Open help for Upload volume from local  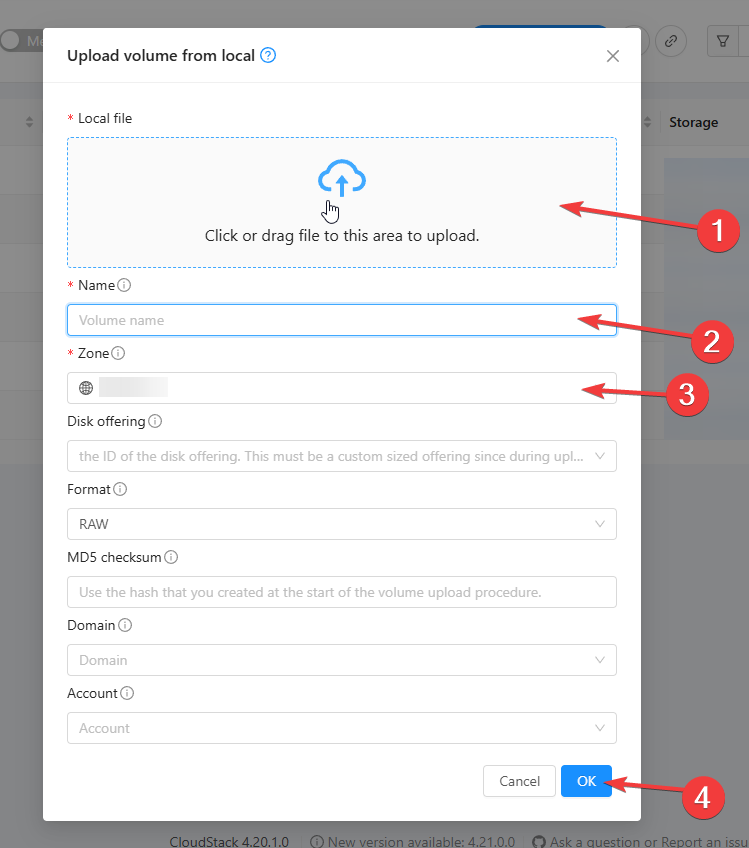coord(268,55)
